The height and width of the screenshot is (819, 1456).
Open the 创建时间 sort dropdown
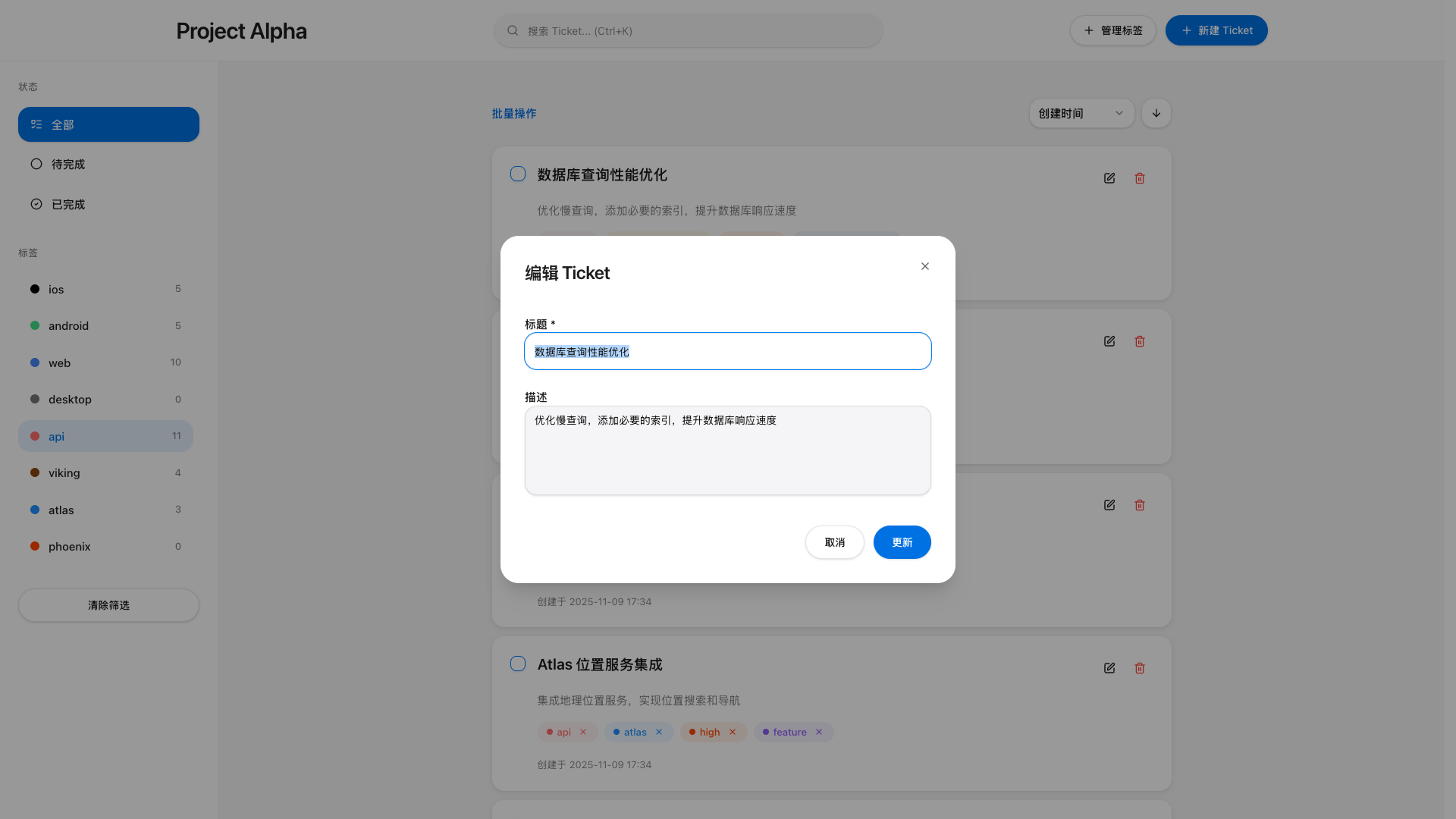(x=1081, y=113)
